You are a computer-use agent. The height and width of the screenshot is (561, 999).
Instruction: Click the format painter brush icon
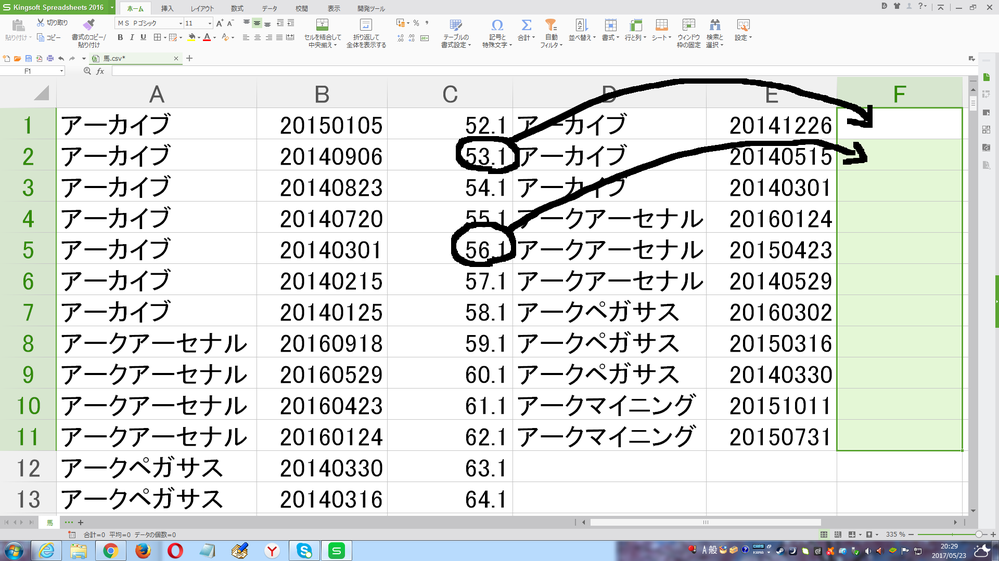(88, 24)
